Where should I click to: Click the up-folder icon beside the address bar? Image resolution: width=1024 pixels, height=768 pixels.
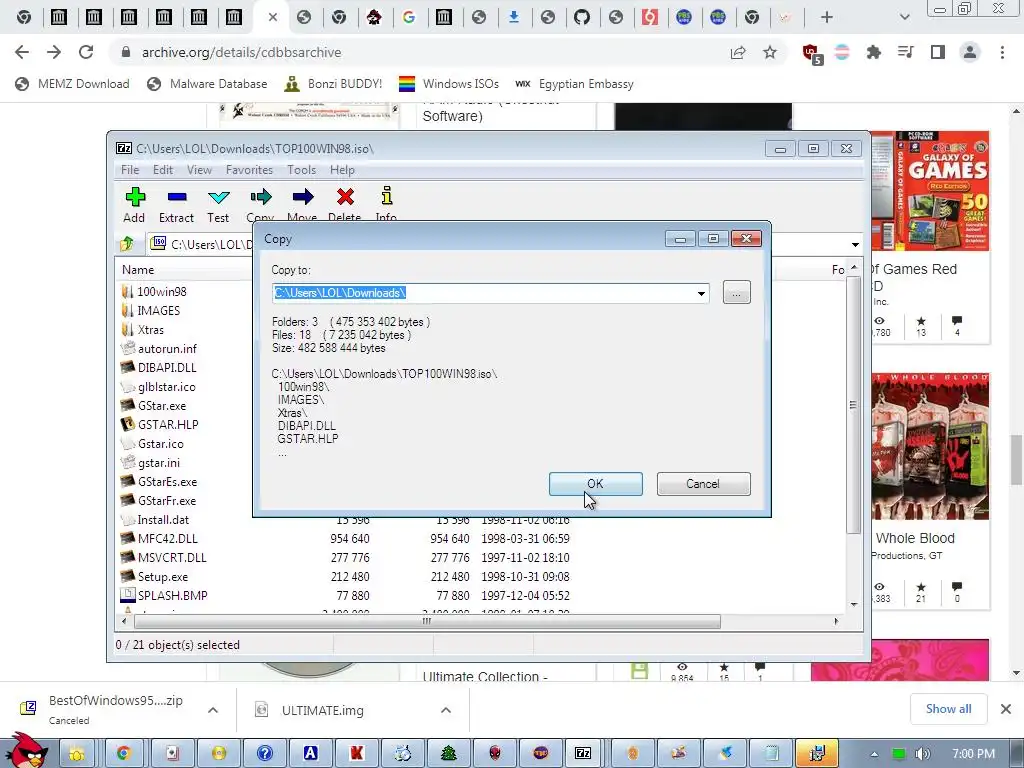coord(127,244)
